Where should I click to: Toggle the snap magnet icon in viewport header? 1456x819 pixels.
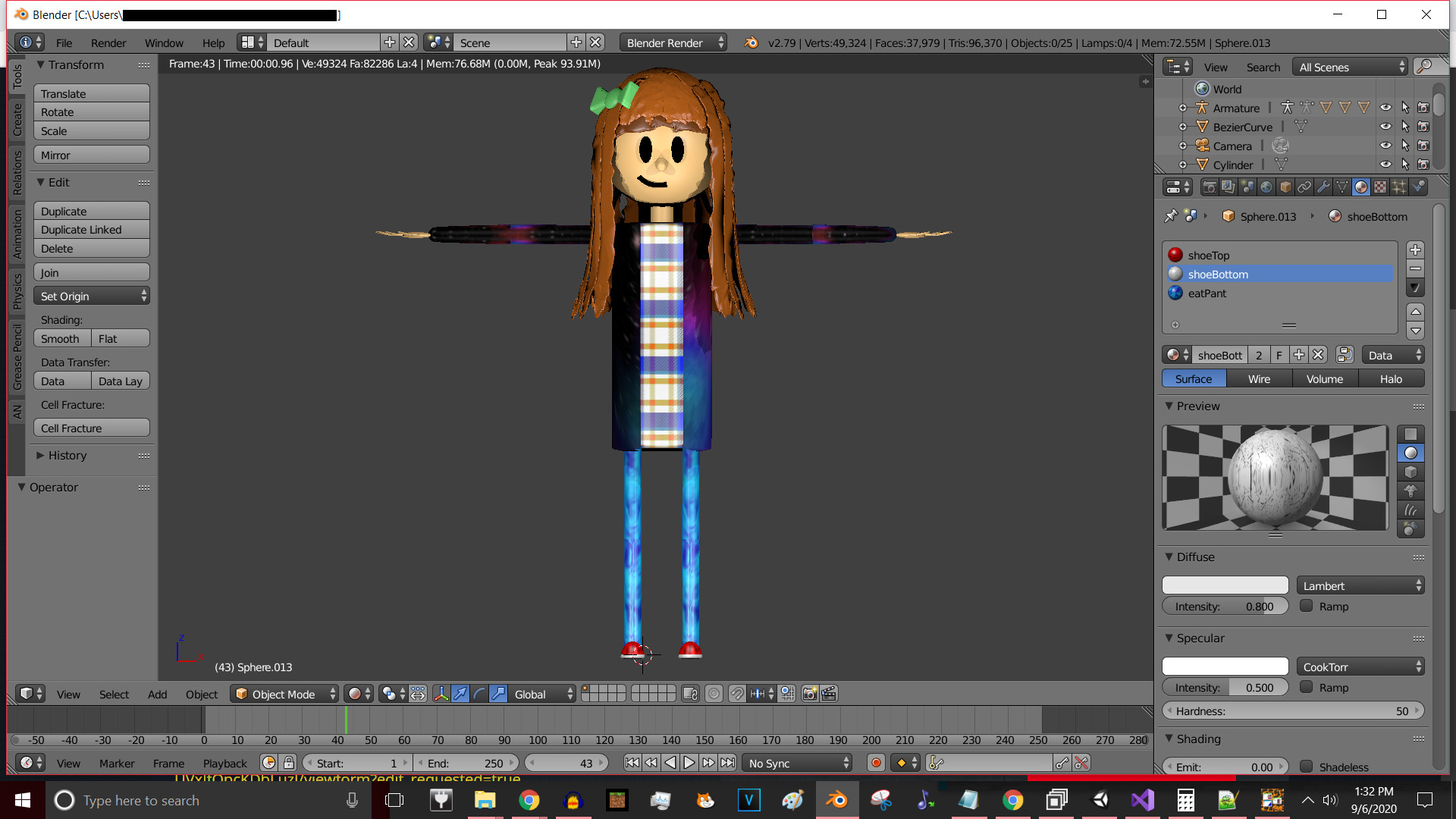click(x=737, y=694)
